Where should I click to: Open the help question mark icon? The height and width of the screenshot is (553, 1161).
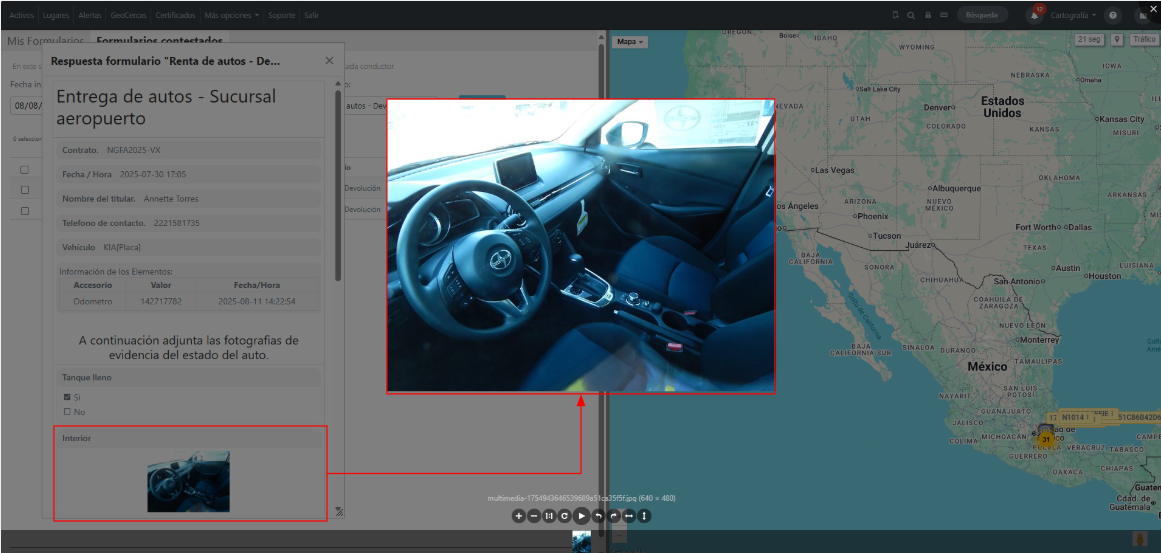(1112, 15)
